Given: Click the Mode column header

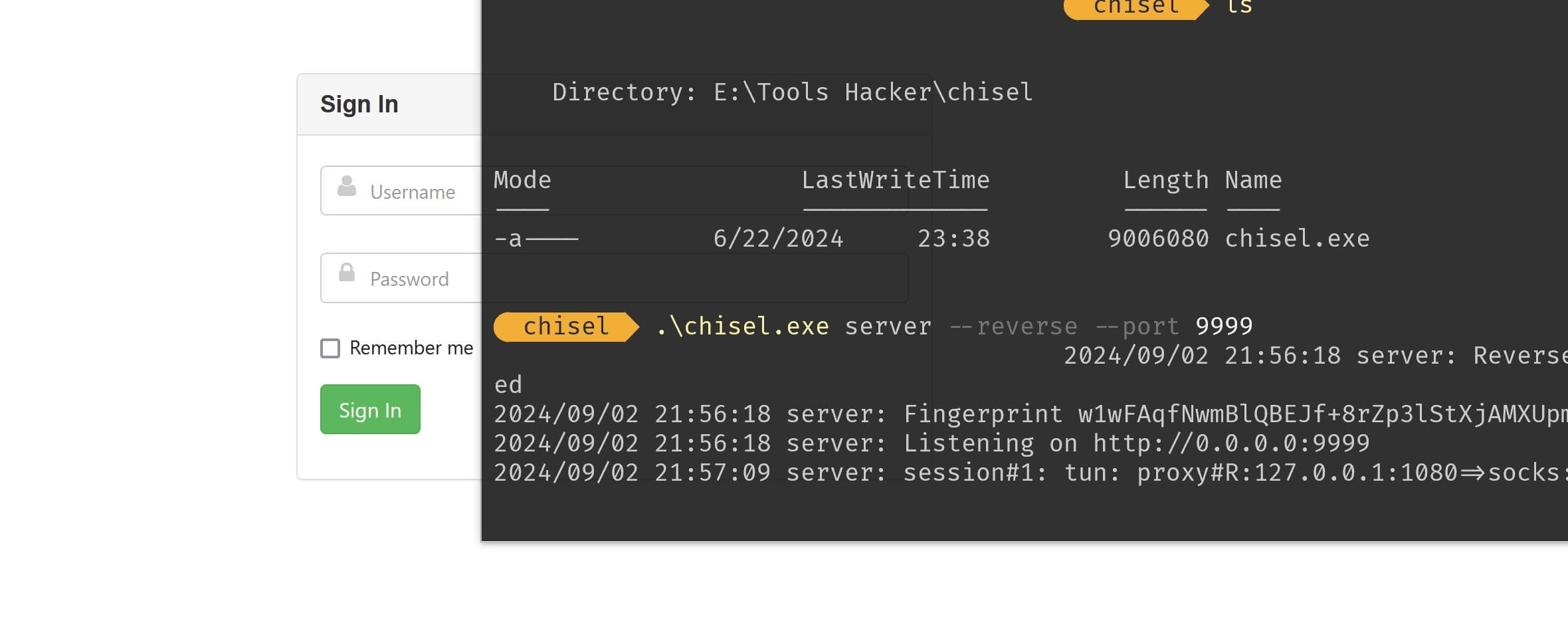Looking at the screenshot, I should [x=522, y=180].
